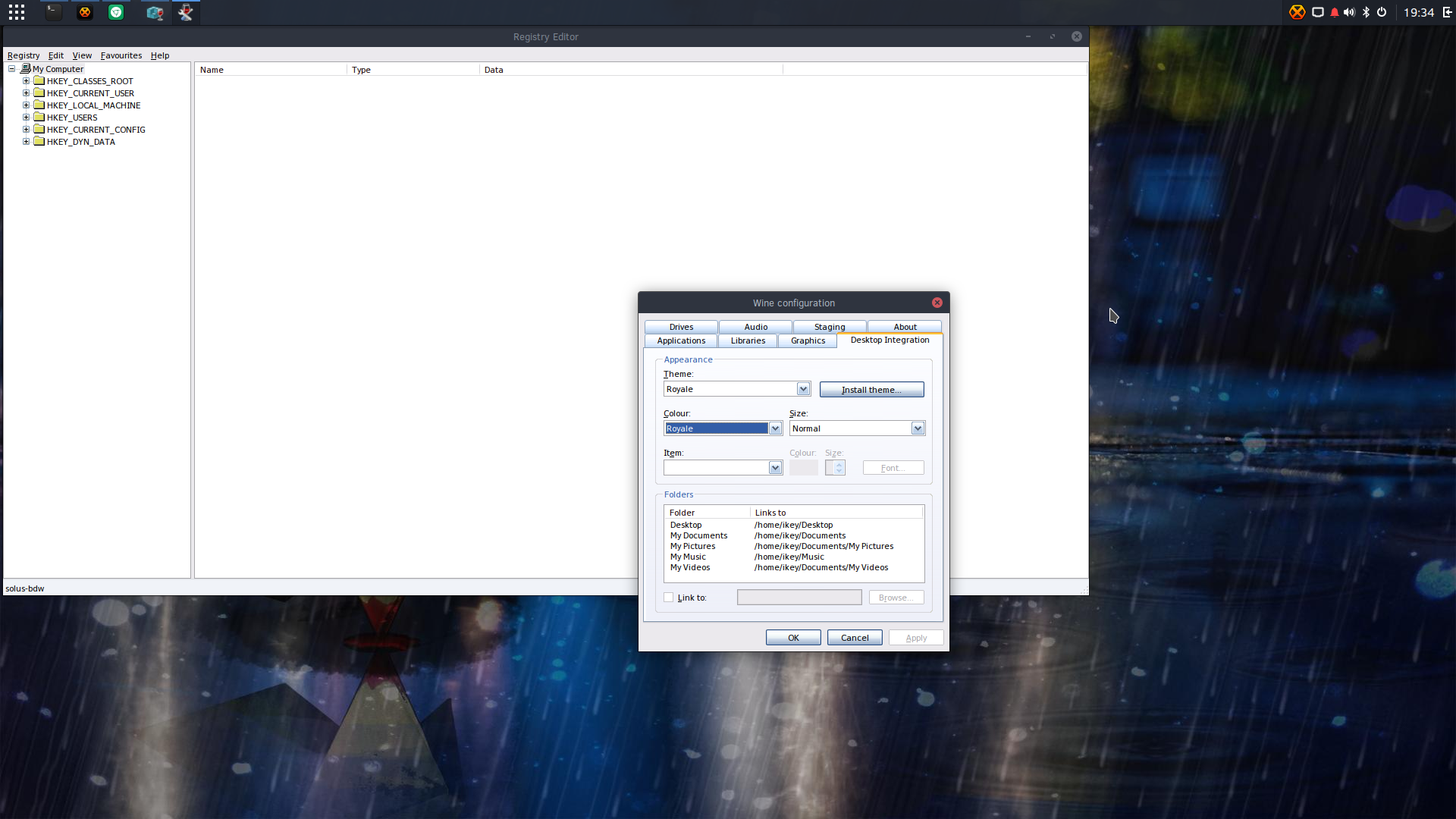This screenshot has width=1456, height=819.
Task: Select the My Pictures folder row
Action: point(793,546)
